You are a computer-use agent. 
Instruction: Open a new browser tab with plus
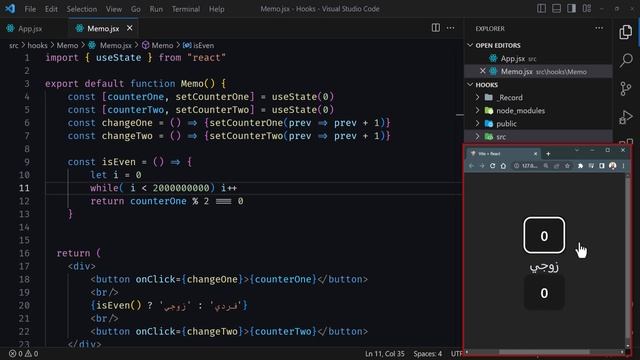pyautogui.click(x=548, y=154)
